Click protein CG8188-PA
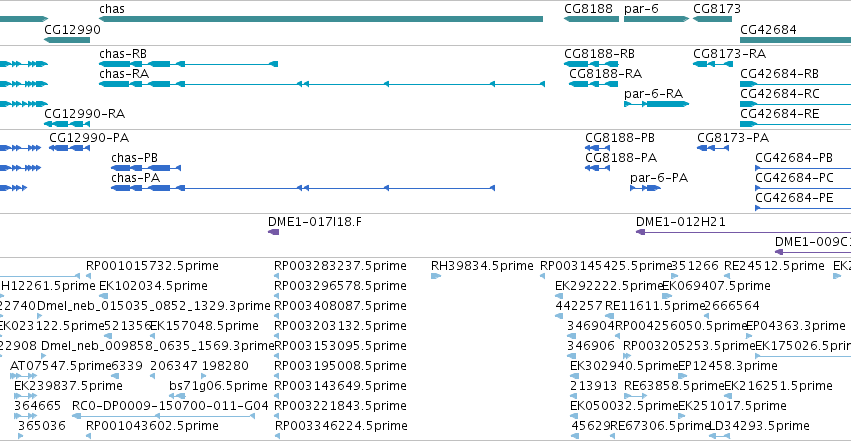This screenshot has height=441, width=851. coord(621,158)
